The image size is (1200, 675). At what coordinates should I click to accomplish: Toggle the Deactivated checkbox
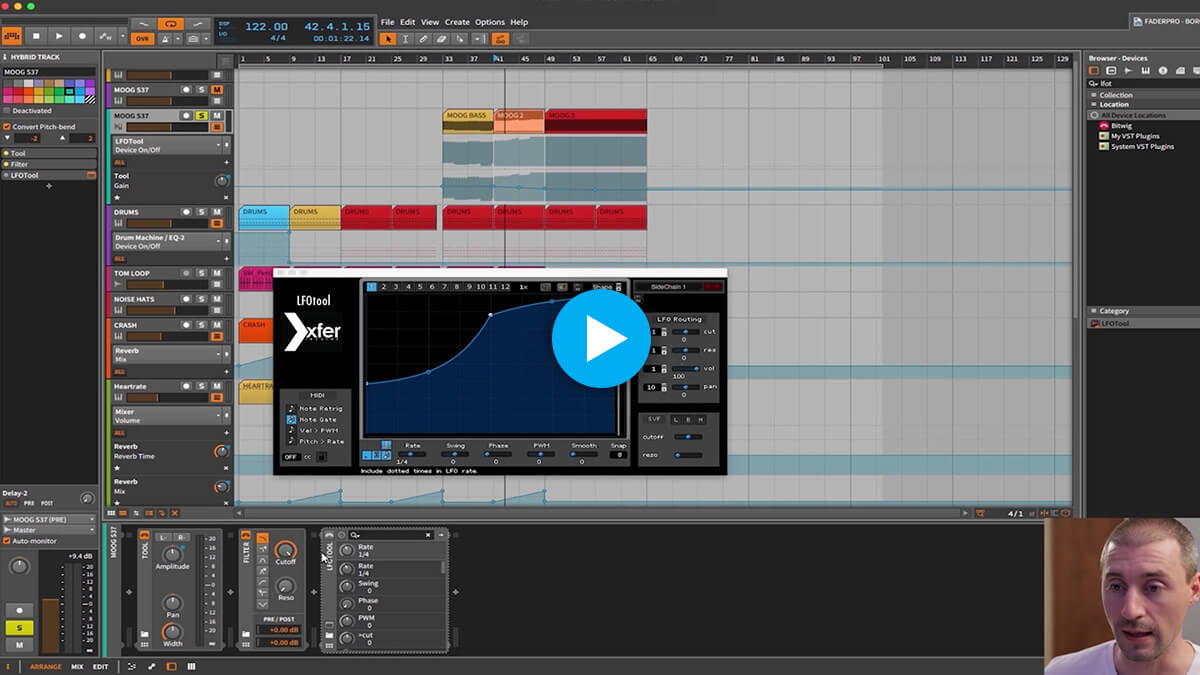(x=6, y=111)
